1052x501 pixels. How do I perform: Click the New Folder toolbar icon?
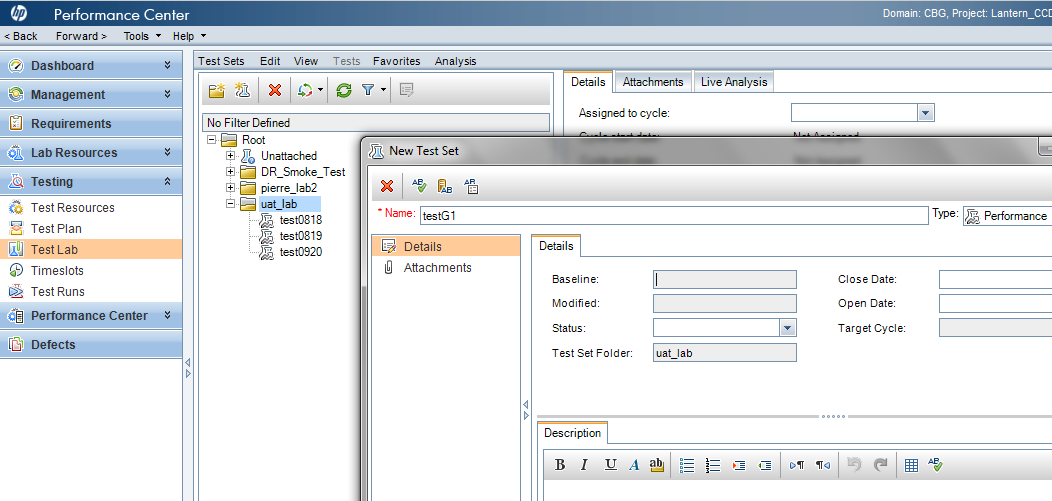pos(217,90)
